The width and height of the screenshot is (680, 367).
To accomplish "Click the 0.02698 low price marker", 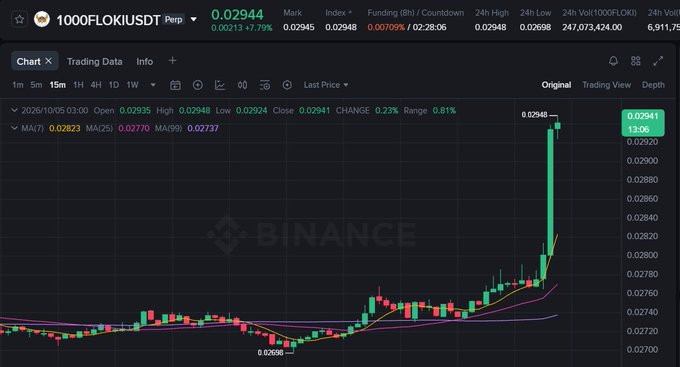I will [x=270, y=353].
